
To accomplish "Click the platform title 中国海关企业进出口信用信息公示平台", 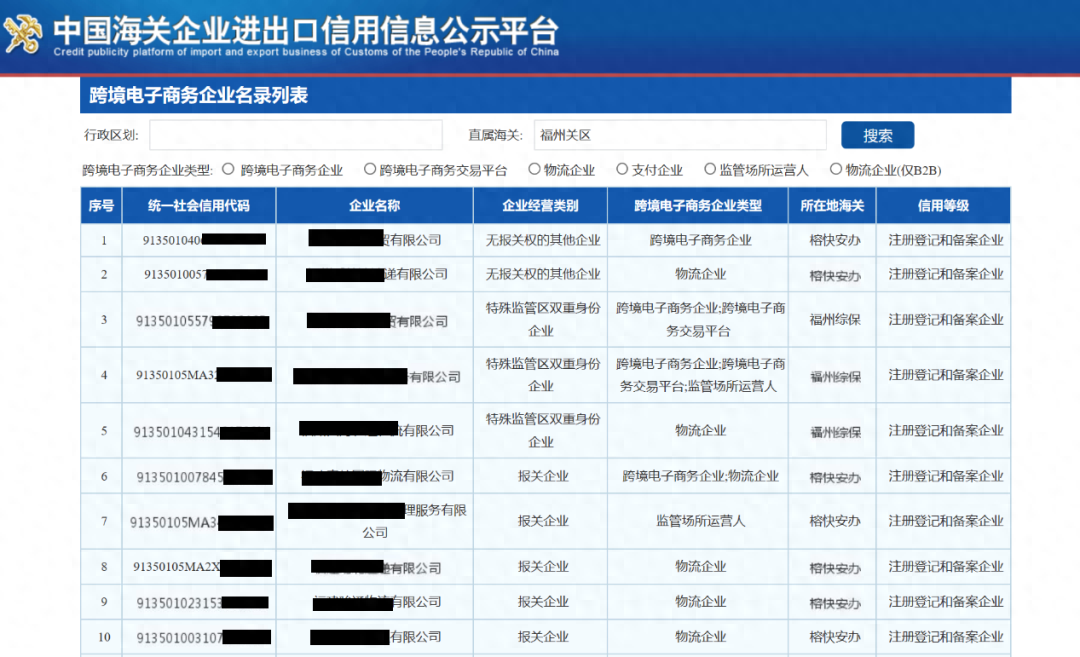I will tap(306, 30).
